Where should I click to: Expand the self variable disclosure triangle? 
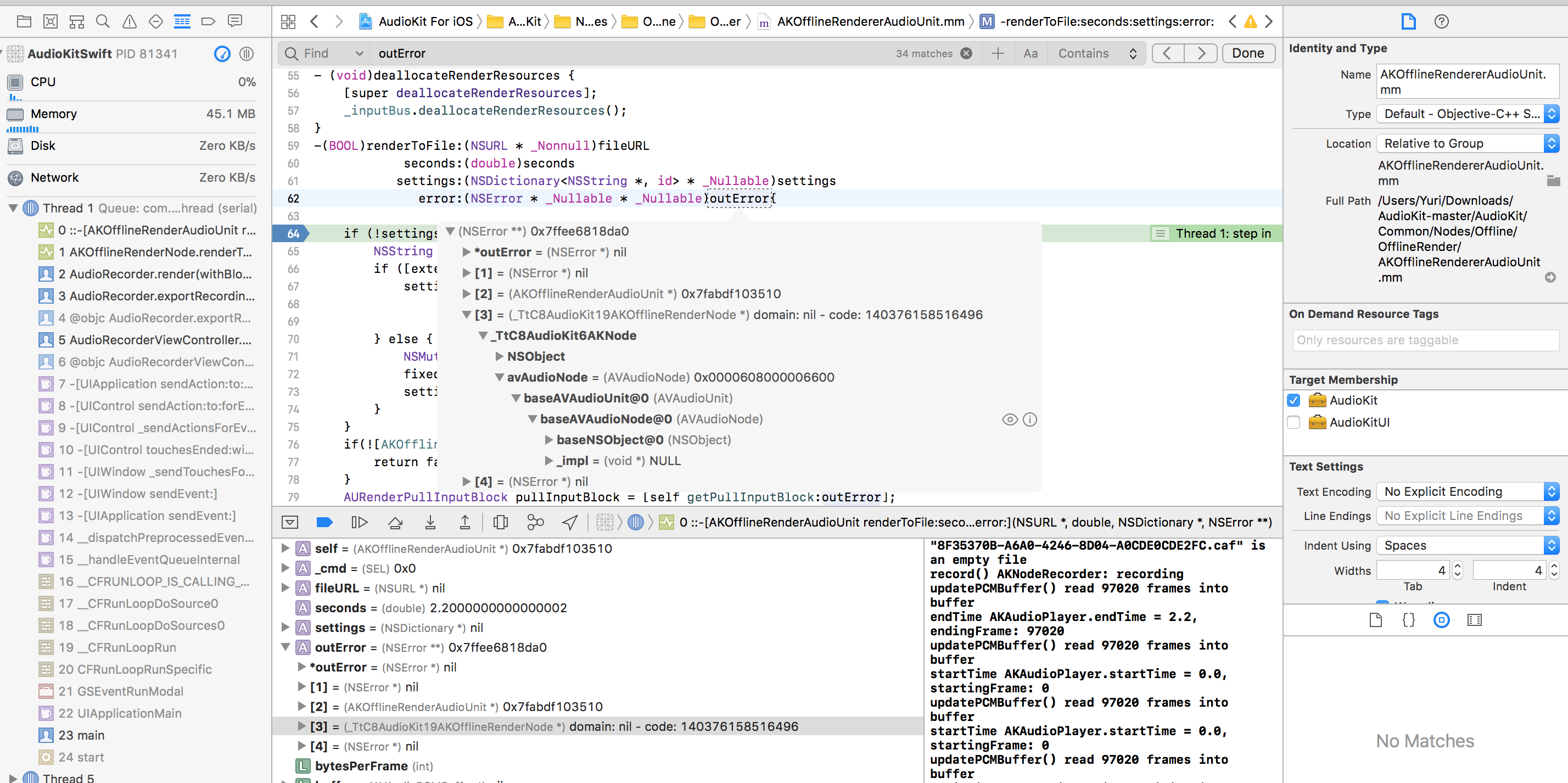click(x=285, y=549)
